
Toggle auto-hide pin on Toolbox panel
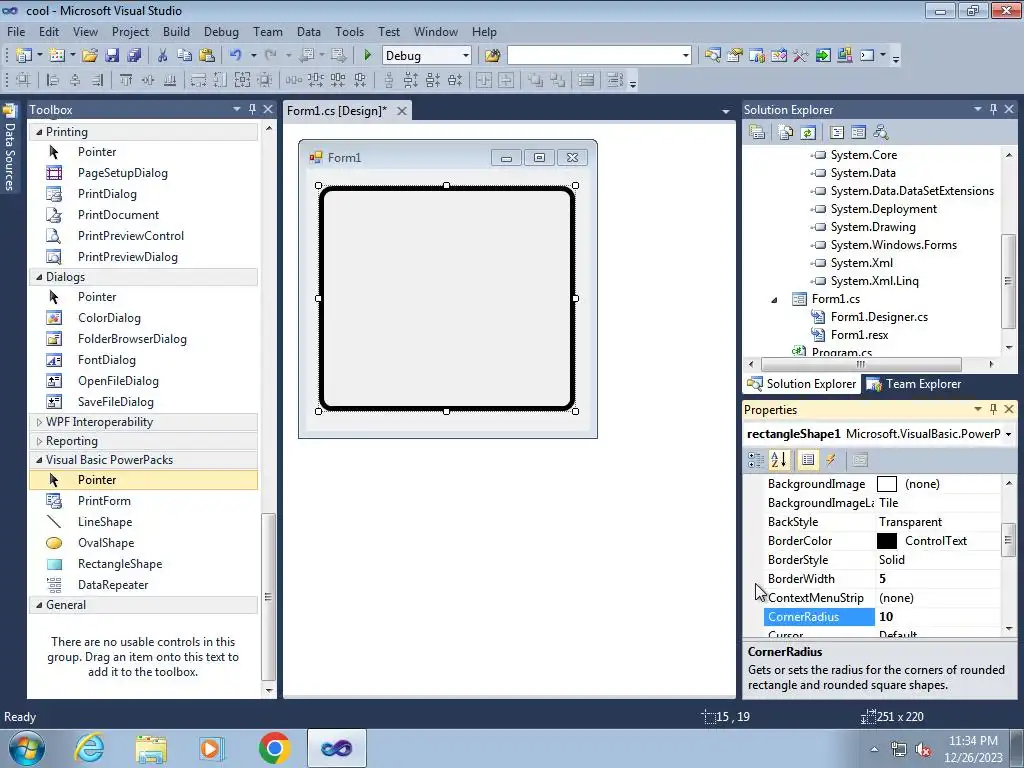[252, 109]
